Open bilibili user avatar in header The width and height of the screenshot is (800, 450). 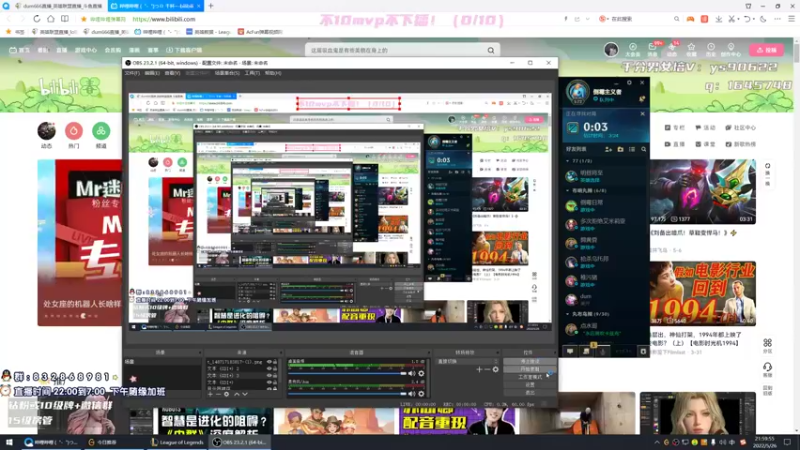(611, 49)
